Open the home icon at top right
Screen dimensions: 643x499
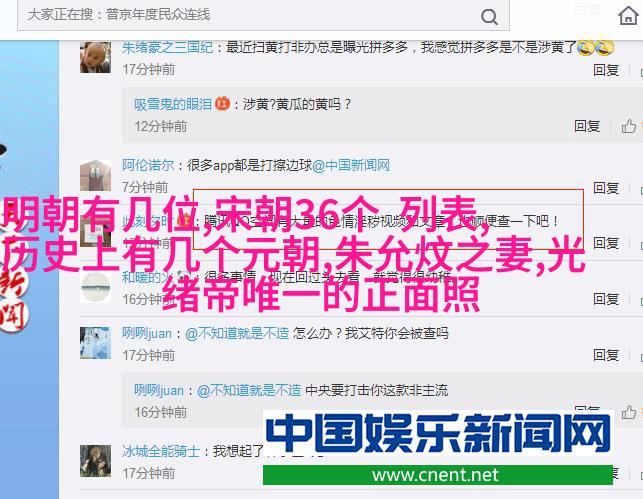628,16
